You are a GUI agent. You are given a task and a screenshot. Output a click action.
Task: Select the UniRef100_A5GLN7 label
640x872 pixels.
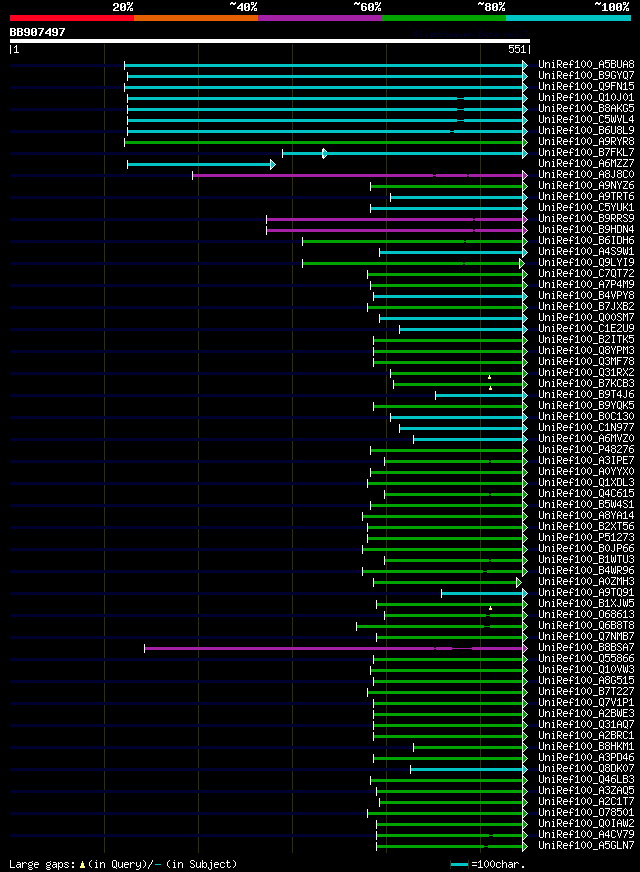[586, 846]
